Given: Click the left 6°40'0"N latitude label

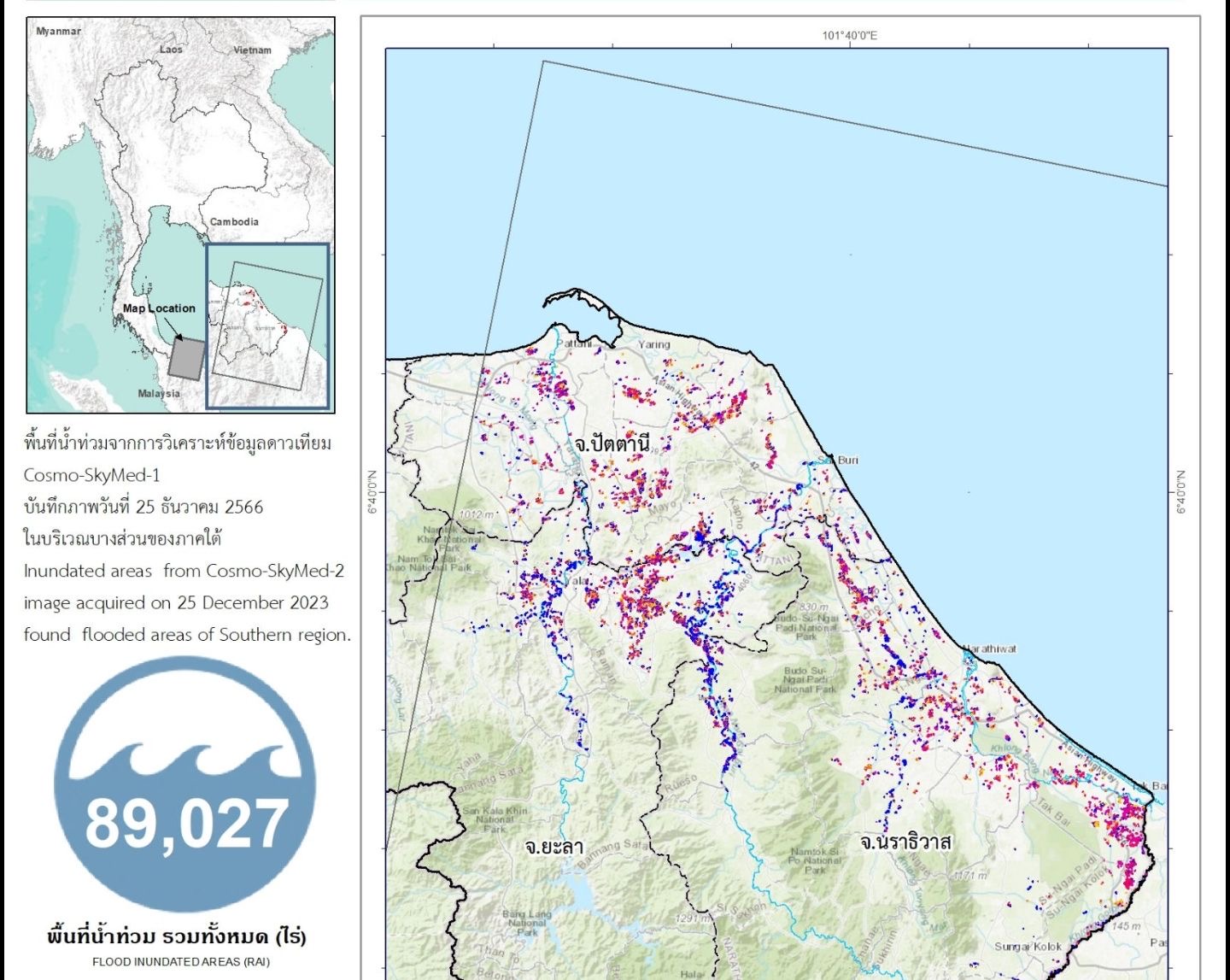Looking at the screenshot, I should click(372, 491).
